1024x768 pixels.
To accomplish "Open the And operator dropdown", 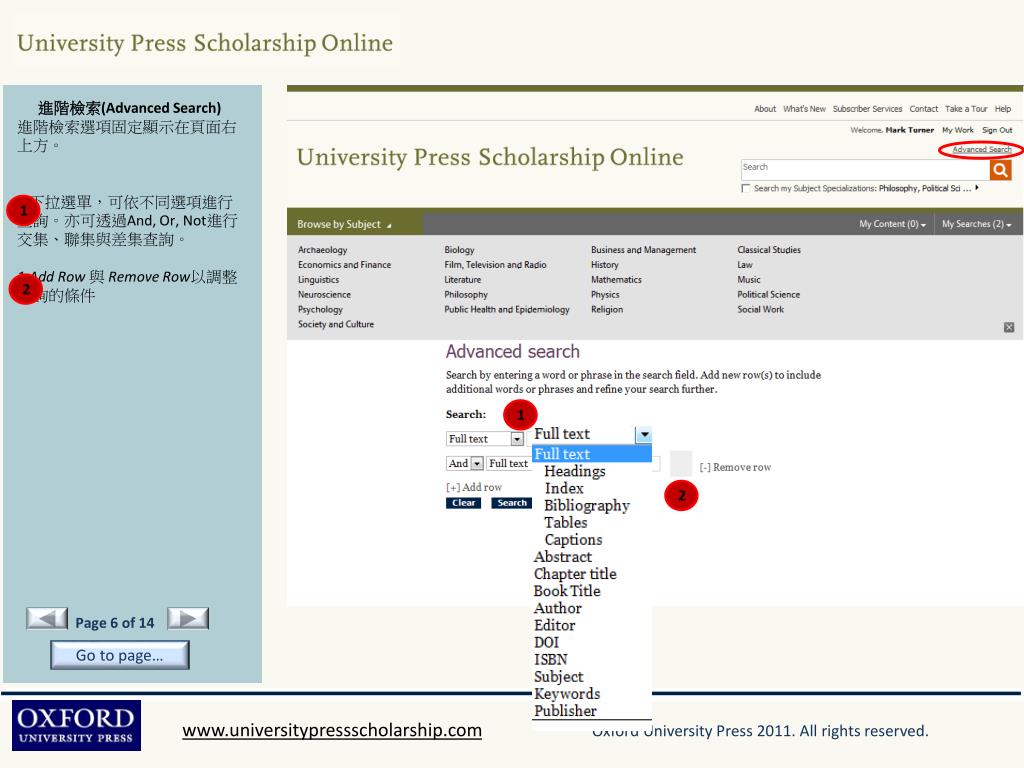I will tap(465, 463).
